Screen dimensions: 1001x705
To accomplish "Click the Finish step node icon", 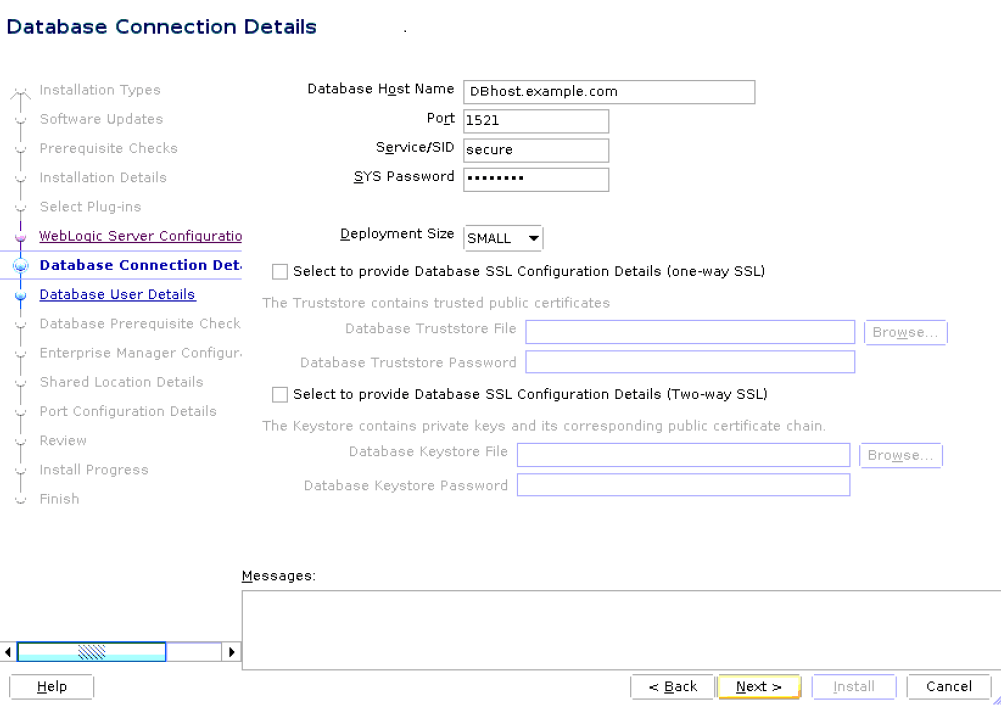I will coord(22,498).
